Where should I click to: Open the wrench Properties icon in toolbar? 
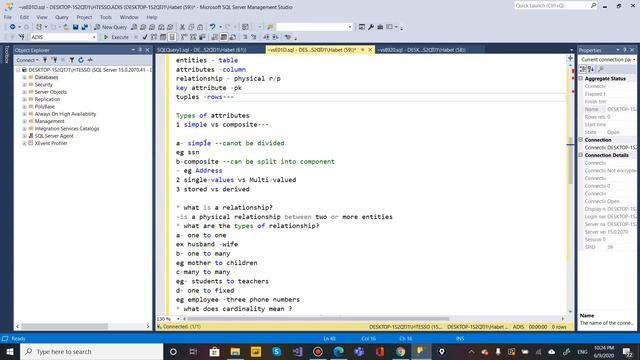371,27
